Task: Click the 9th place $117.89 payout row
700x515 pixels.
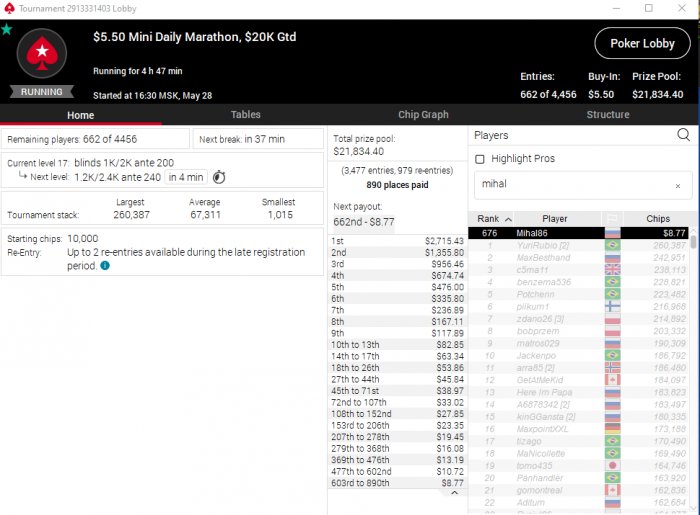Action: 397,333
